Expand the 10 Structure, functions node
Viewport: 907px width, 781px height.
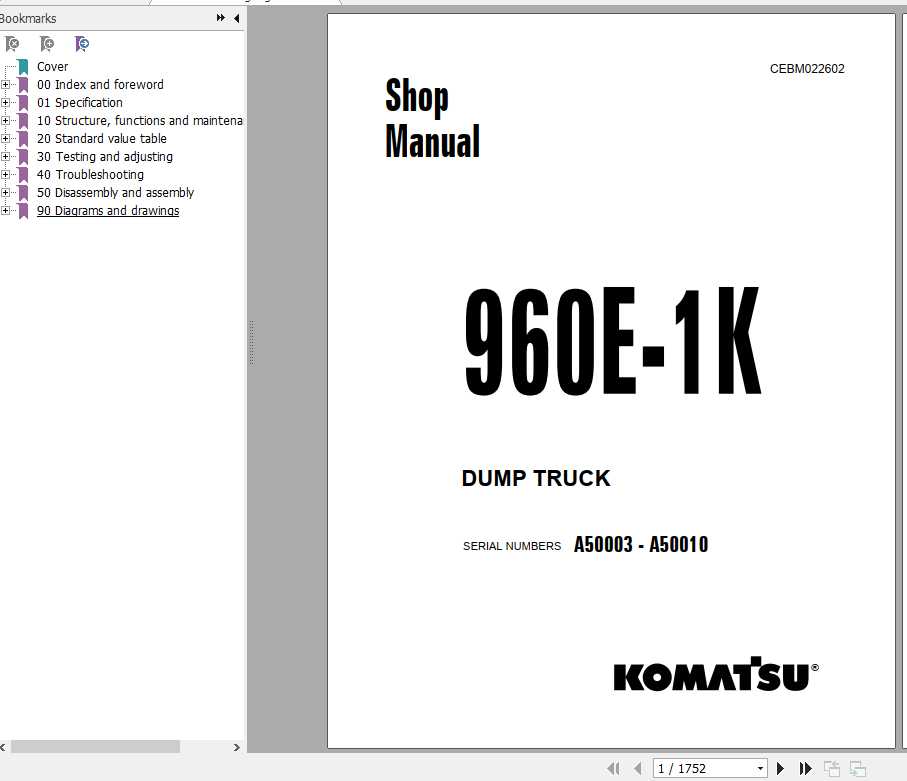pyautogui.click(x=5, y=120)
